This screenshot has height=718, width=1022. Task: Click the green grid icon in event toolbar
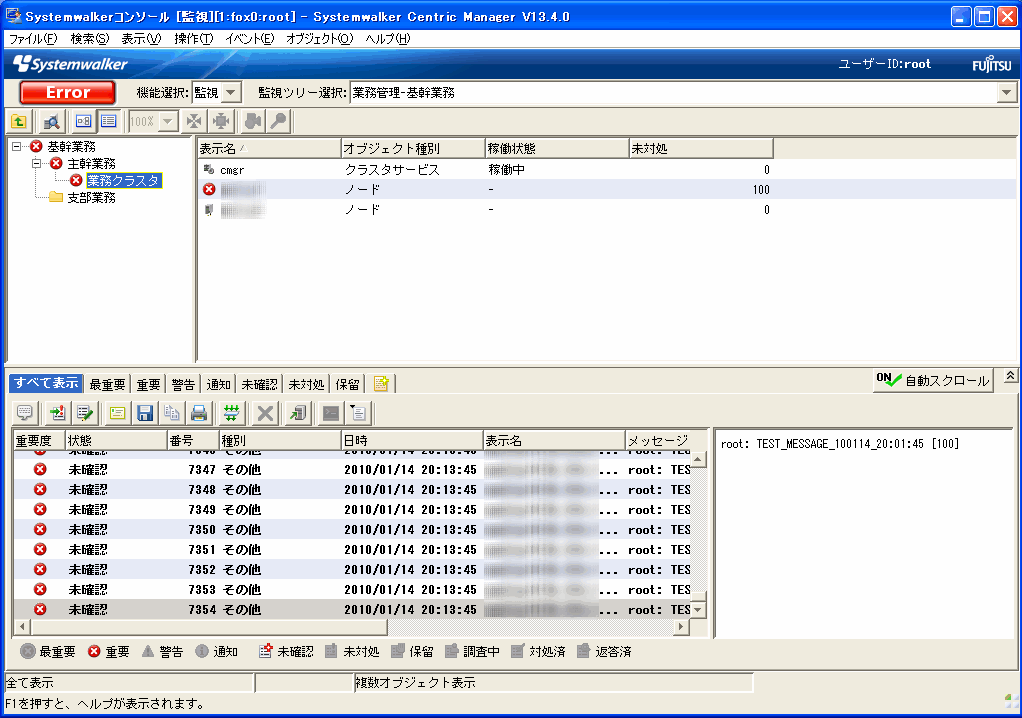231,412
